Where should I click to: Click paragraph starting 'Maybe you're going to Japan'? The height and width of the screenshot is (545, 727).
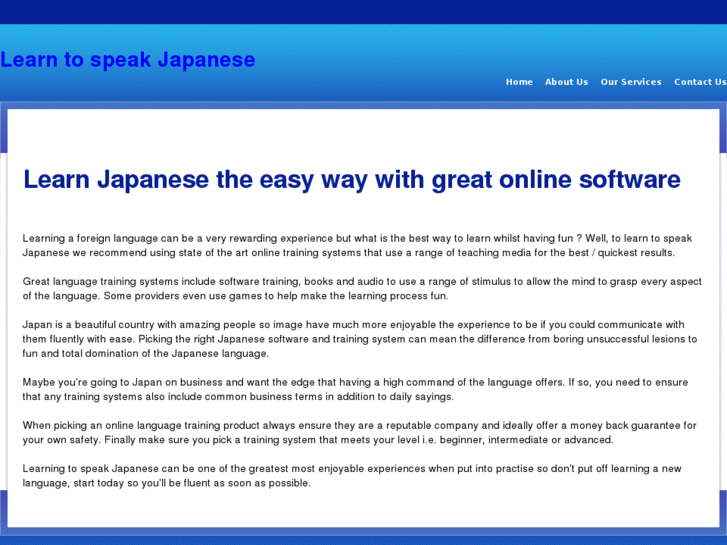tap(355, 389)
